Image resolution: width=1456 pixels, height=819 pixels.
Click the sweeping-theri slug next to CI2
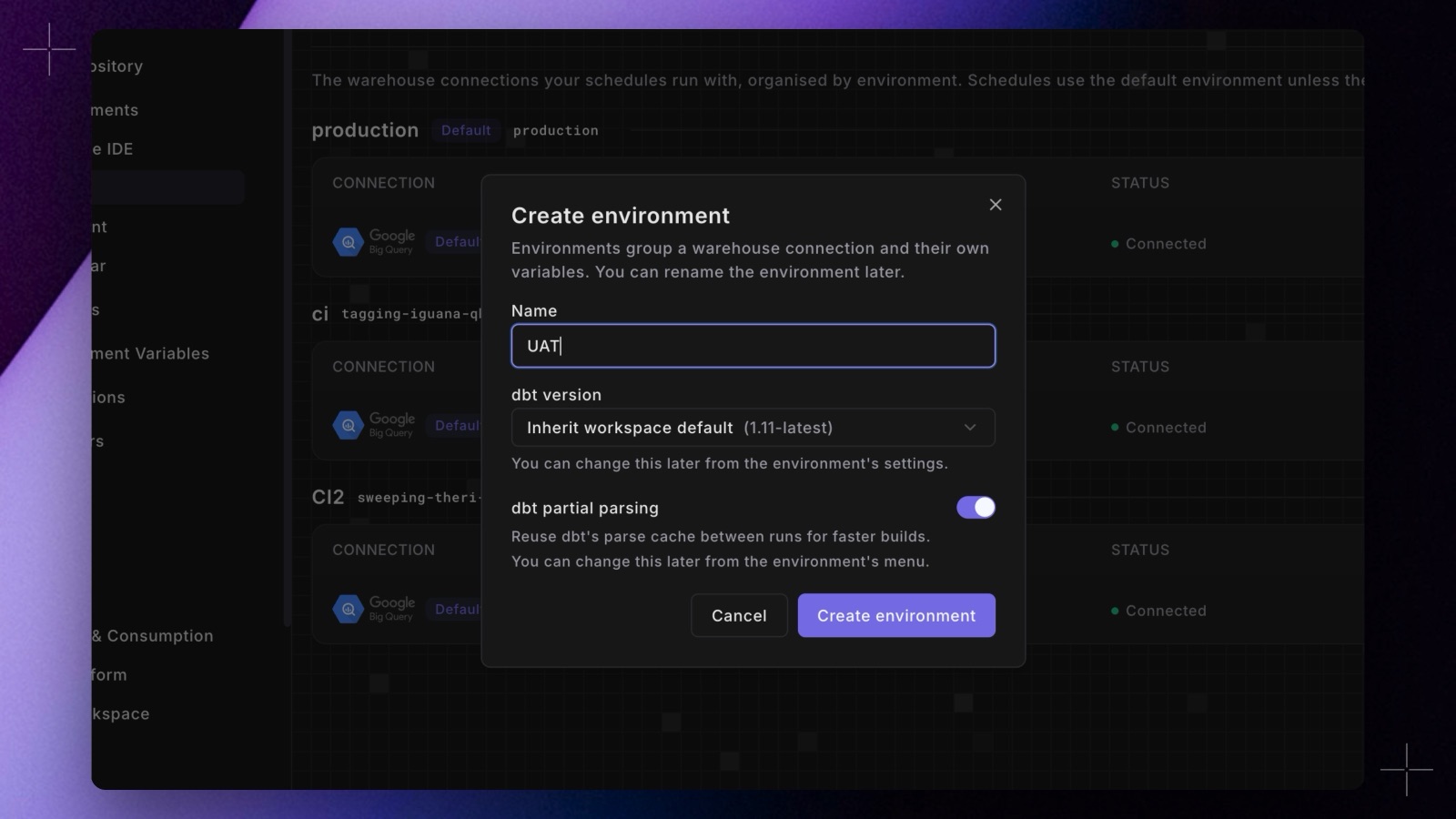(419, 498)
